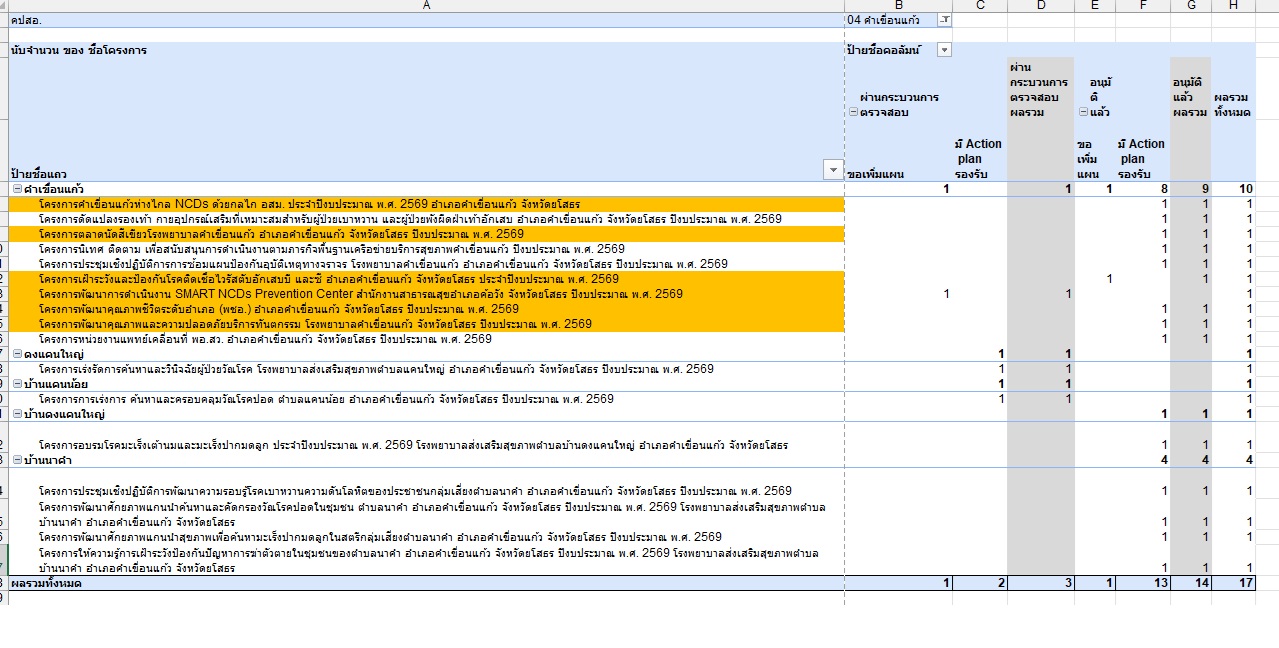Open the คปสอ. report filter funnel button
Screen dimensions: 1279x648
(944, 20)
